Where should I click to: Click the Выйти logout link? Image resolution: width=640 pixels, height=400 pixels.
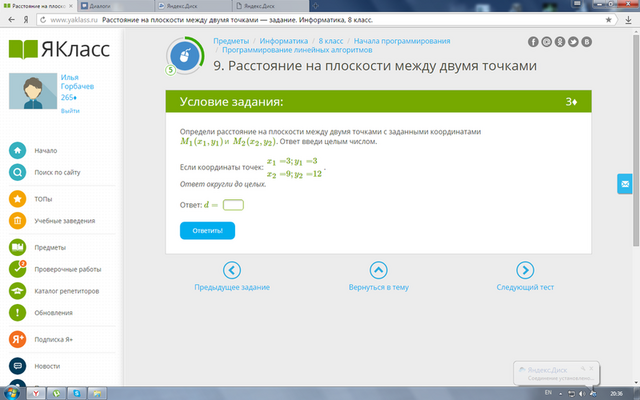click(70, 111)
